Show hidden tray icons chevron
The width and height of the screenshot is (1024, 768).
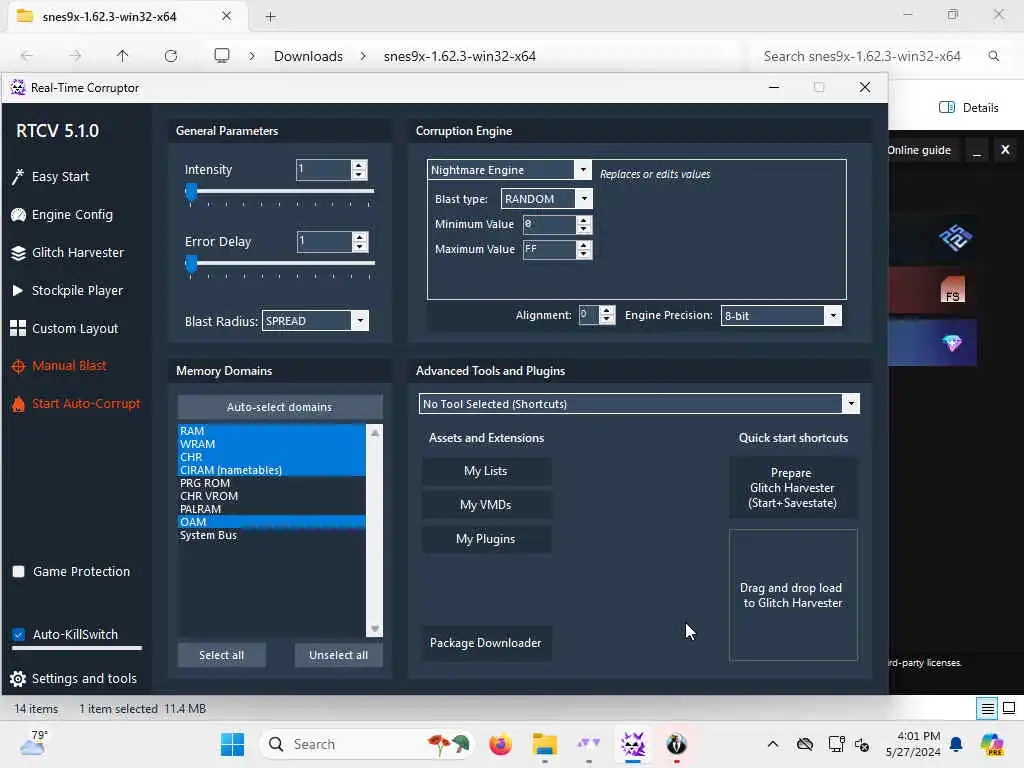pyautogui.click(x=773, y=744)
